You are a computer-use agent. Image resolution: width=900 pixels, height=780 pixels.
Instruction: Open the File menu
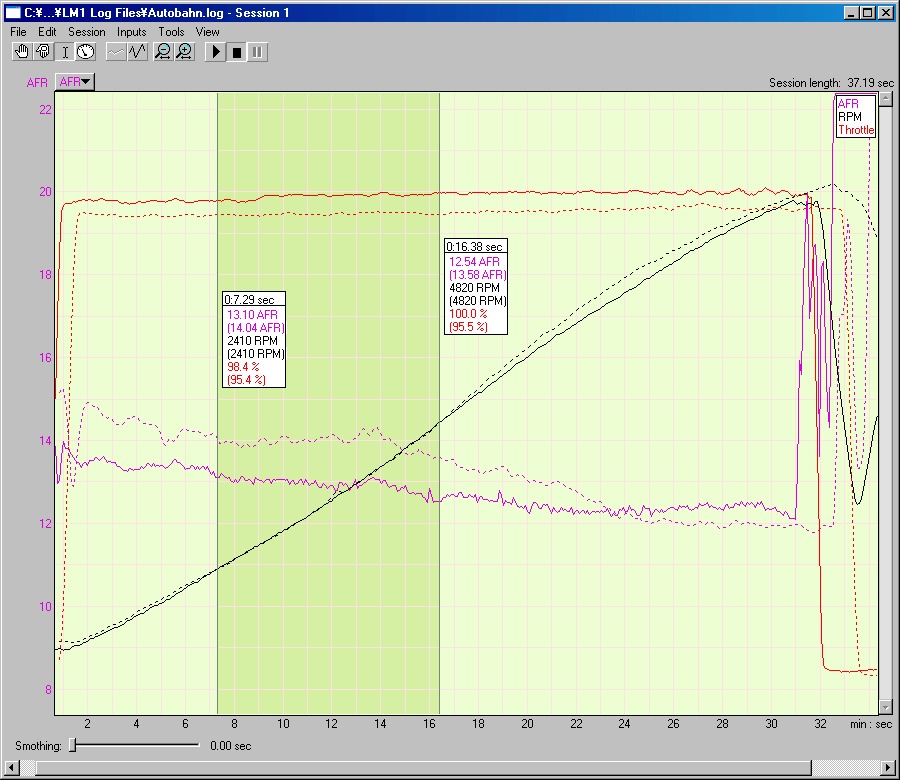(18, 32)
